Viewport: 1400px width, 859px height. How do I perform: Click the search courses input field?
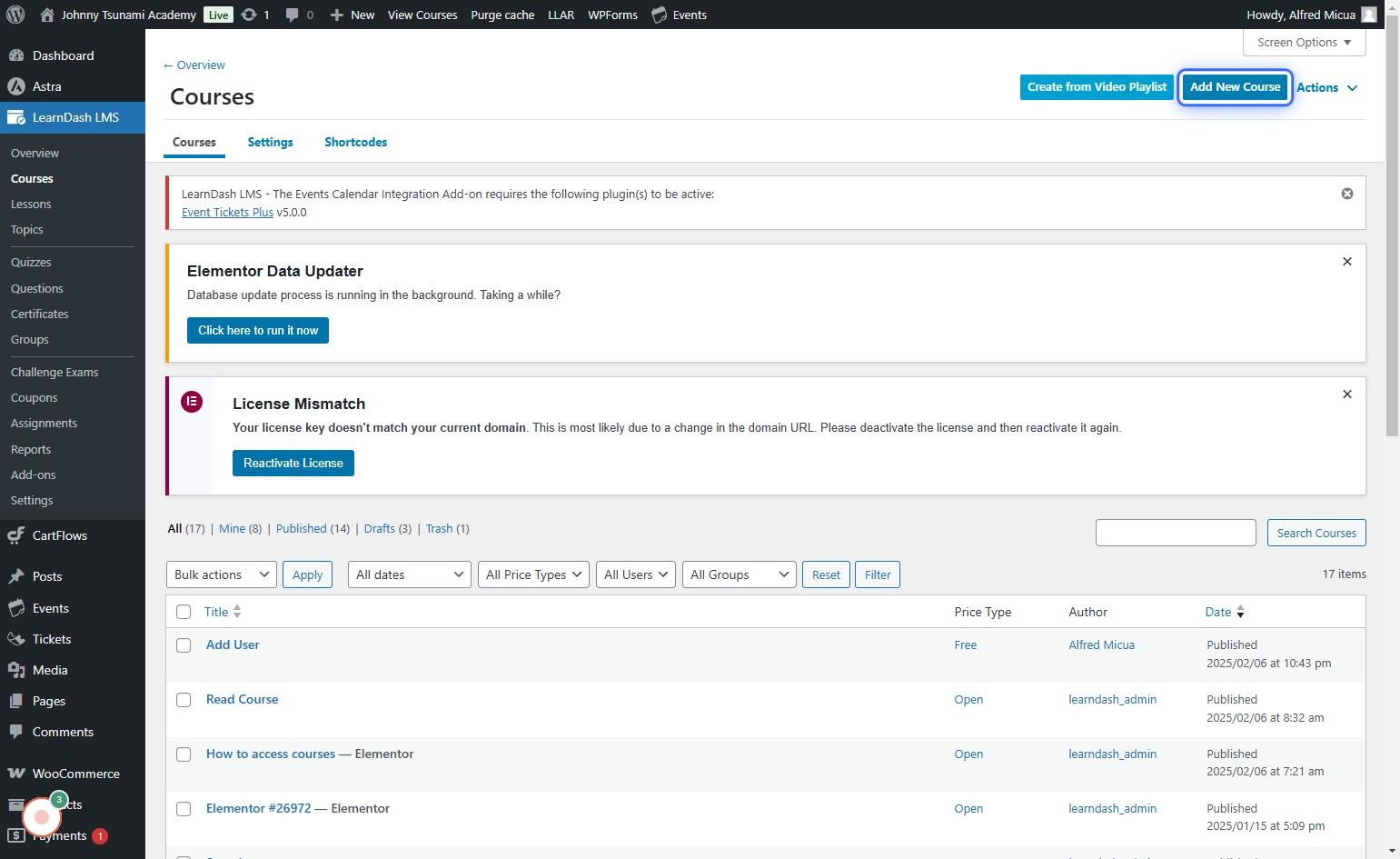click(1175, 533)
